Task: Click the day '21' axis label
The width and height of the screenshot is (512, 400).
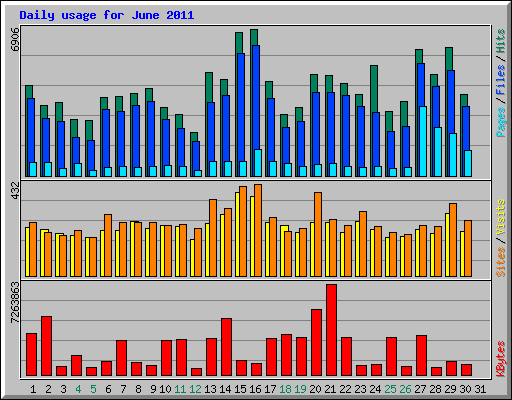Action: [330, 389]
